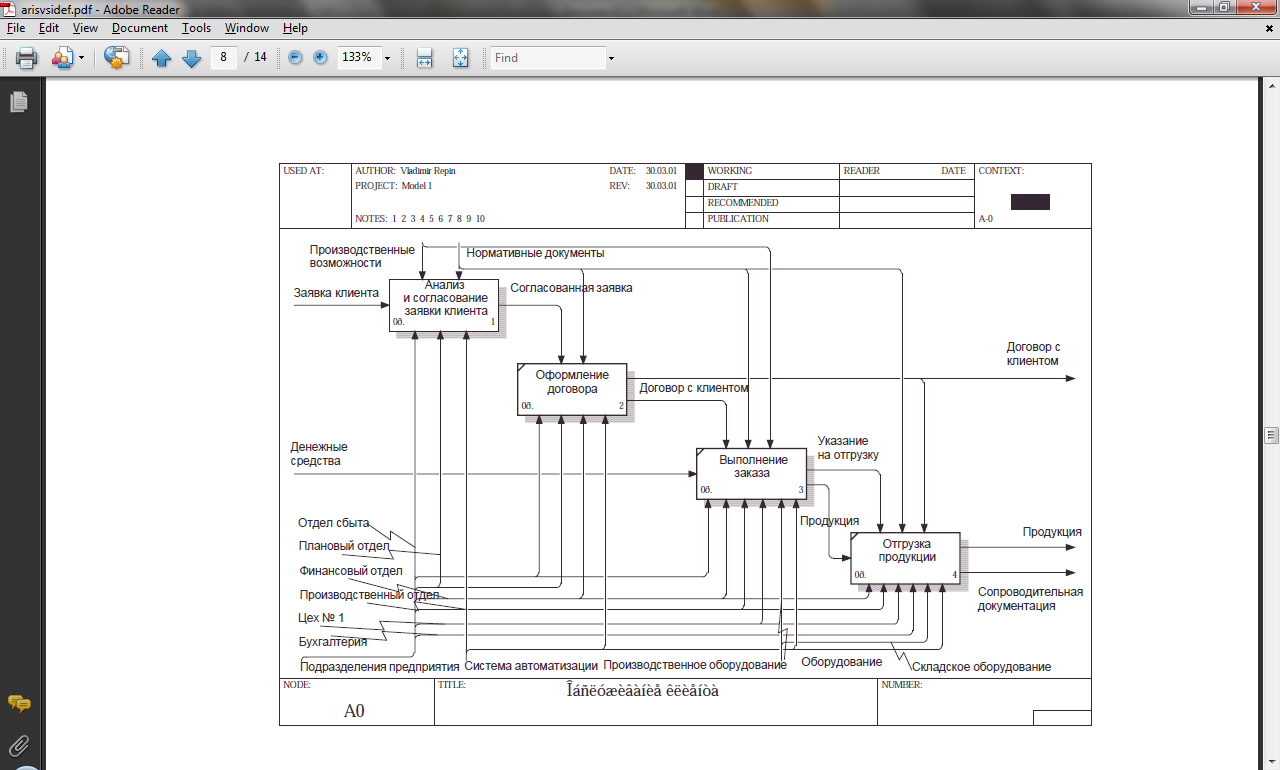Click the 'Складское оборудование' label
This screenshot has height=770, width=1280.
982,666
